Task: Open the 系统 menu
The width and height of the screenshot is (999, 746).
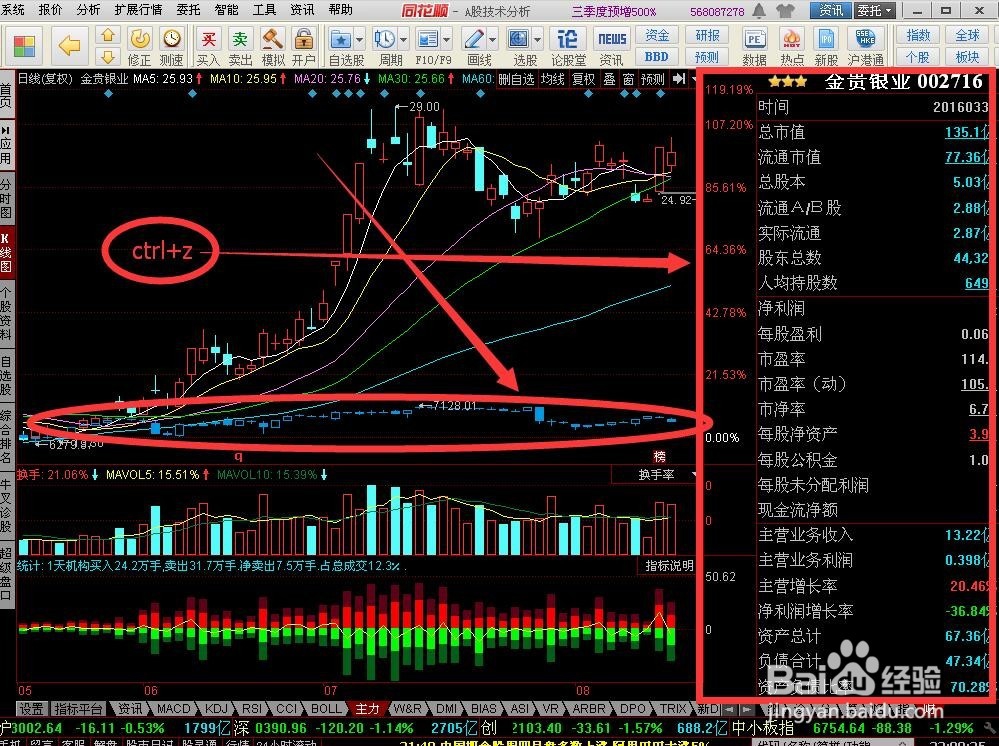Action: (12, 10)
